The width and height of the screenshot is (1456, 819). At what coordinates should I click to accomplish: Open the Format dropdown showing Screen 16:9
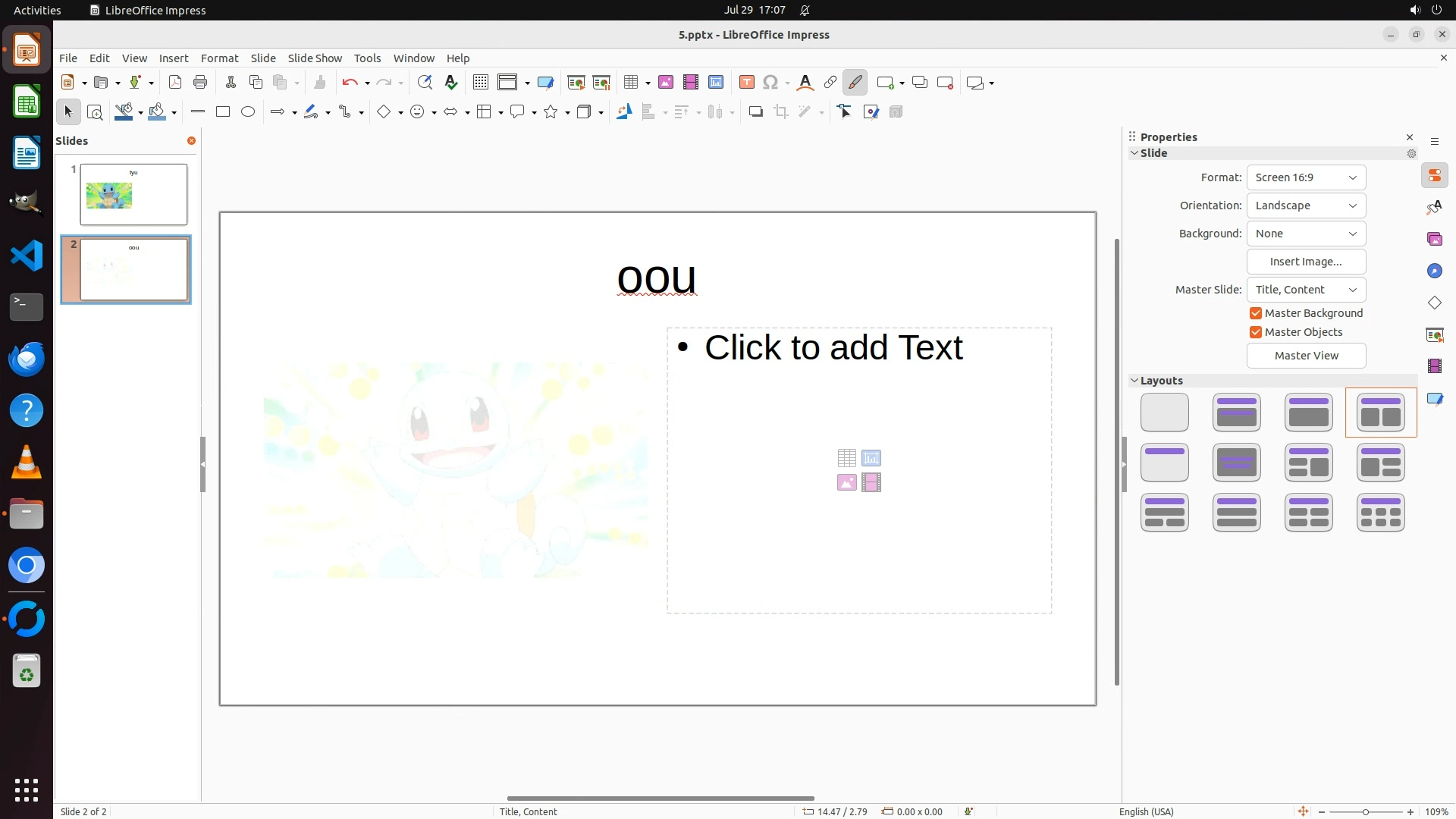click(1306, 177)
